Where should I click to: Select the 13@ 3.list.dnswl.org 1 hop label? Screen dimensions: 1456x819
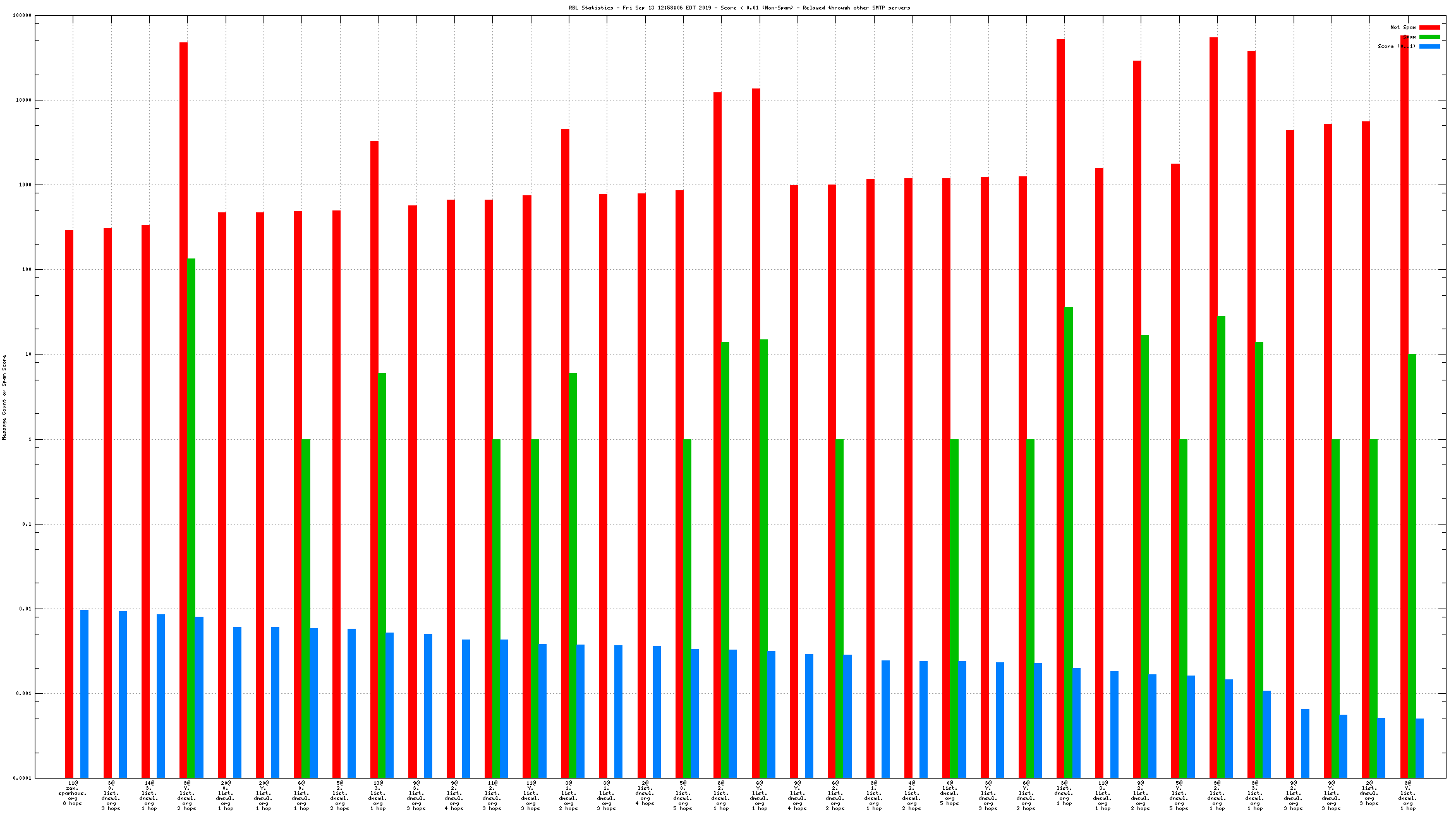(x=378, y=796)
